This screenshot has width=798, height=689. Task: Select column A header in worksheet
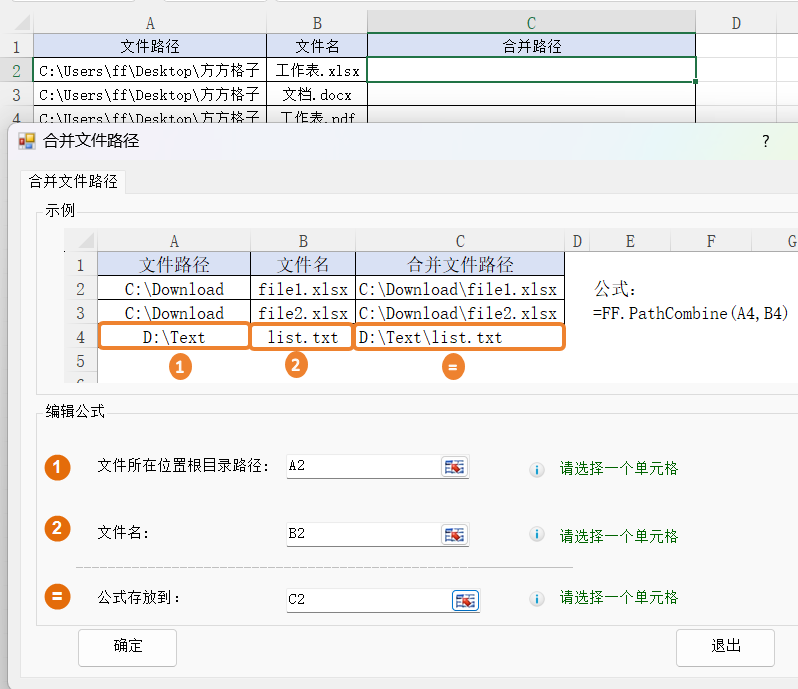click(150, 23)
